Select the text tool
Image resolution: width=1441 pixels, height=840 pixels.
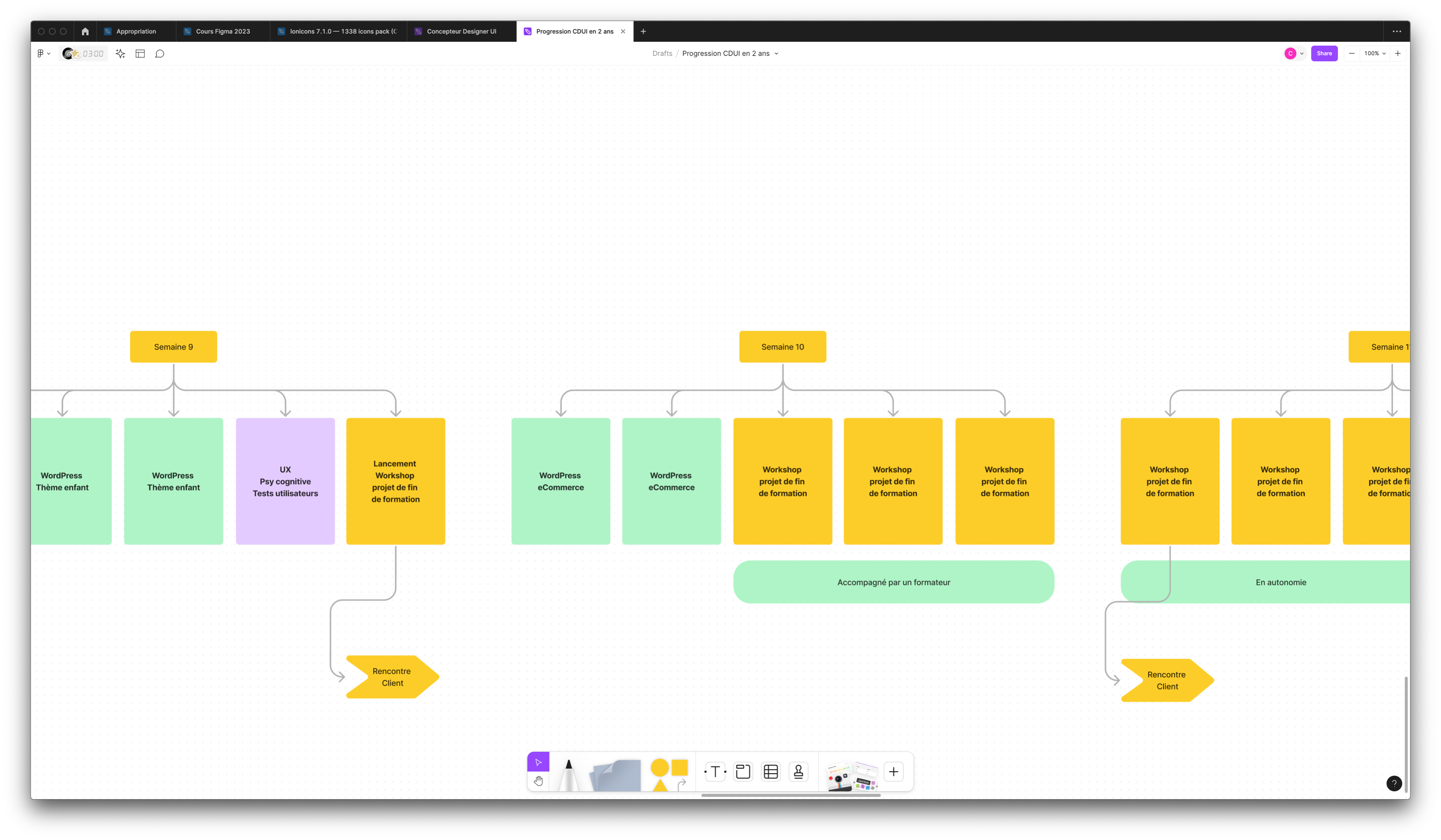(715, 772)
